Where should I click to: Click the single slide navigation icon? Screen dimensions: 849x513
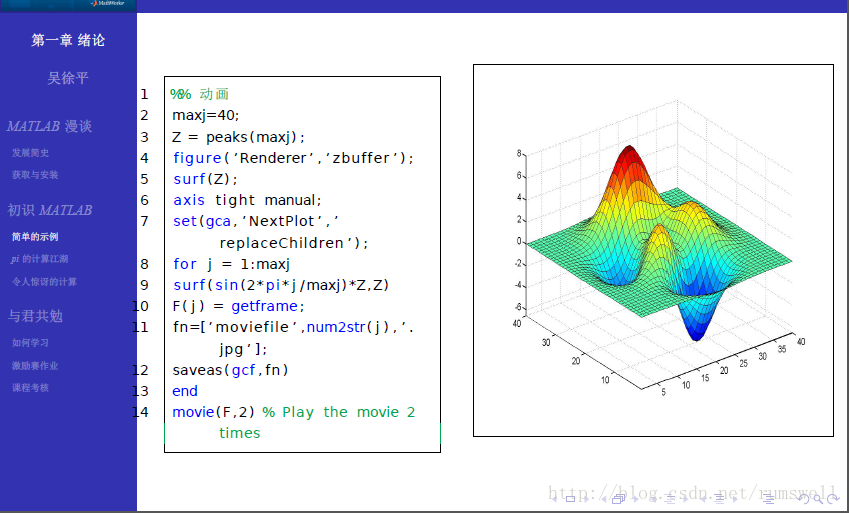(x=570, y=499)
